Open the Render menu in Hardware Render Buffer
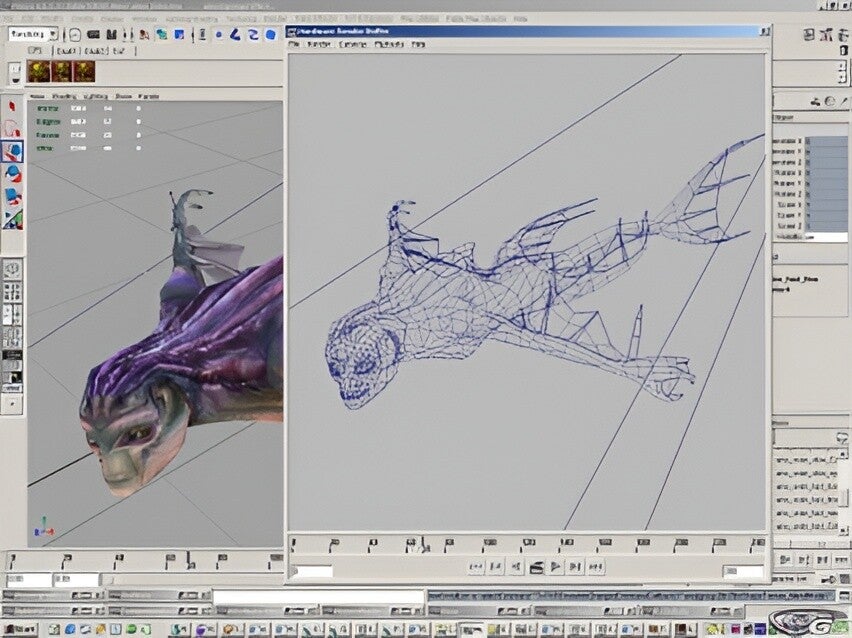Viewport: 852px width, 638px height. (319, 45)
